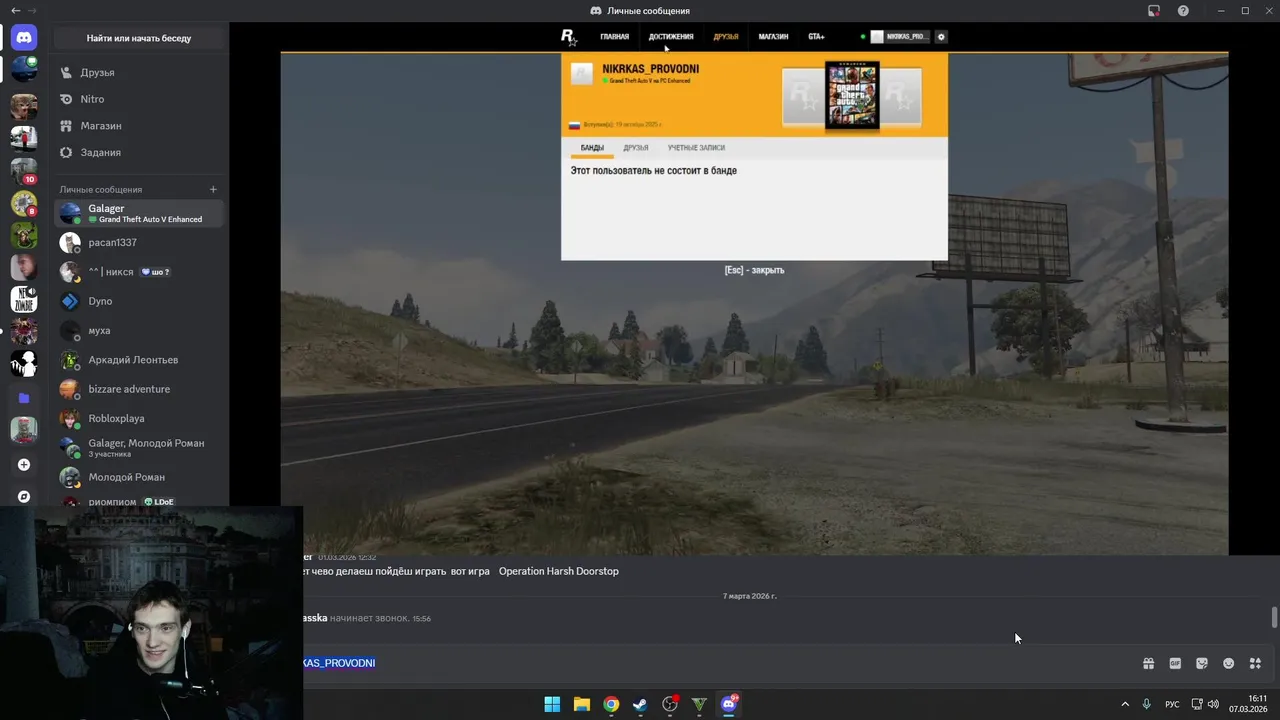Open the NET ZOMBIE server icon
Screen dimensions: 1280x720
pyautogui.click(x=24, y=299)
